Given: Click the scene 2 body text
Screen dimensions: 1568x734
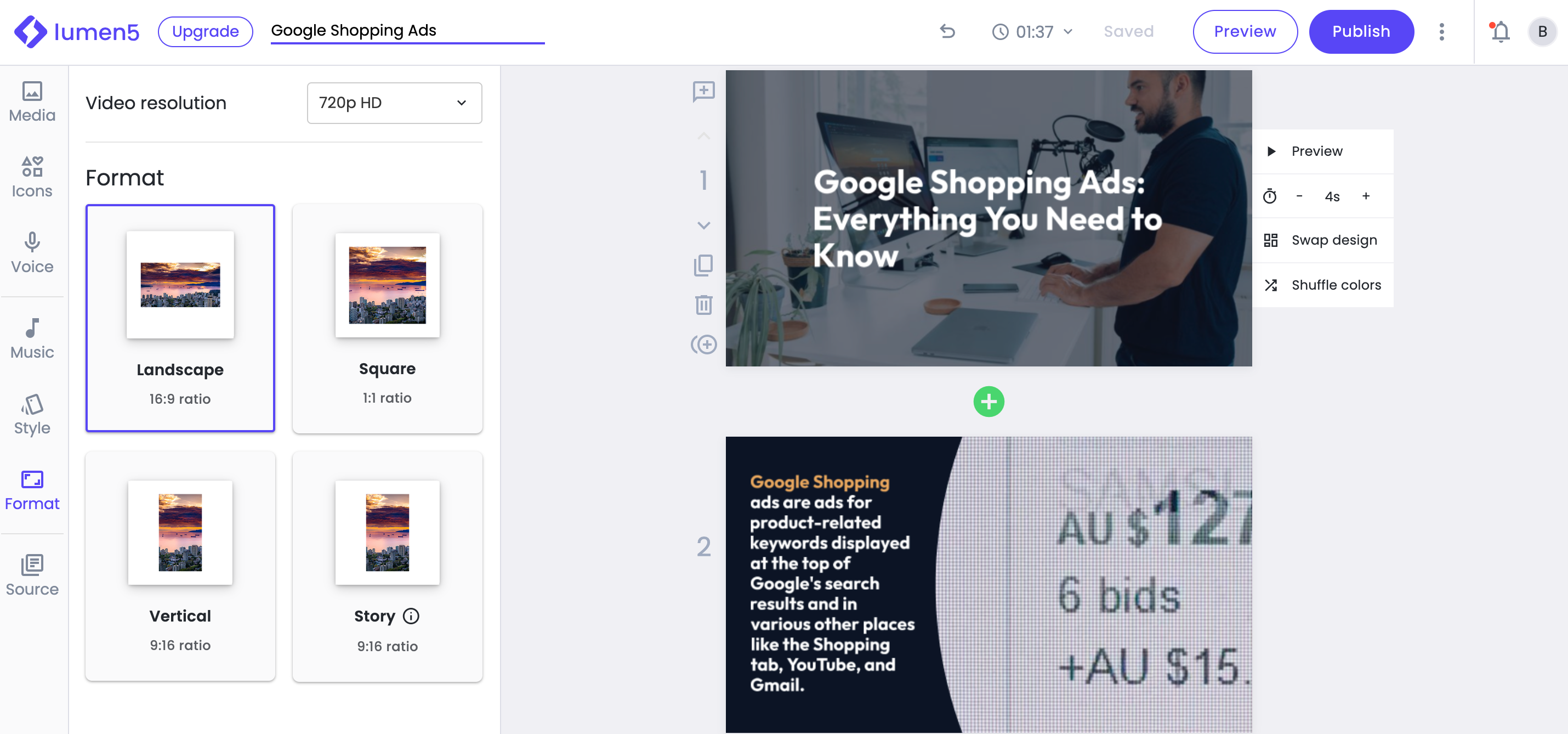Looking at the screenshot, I should click(x=832, y=583).
